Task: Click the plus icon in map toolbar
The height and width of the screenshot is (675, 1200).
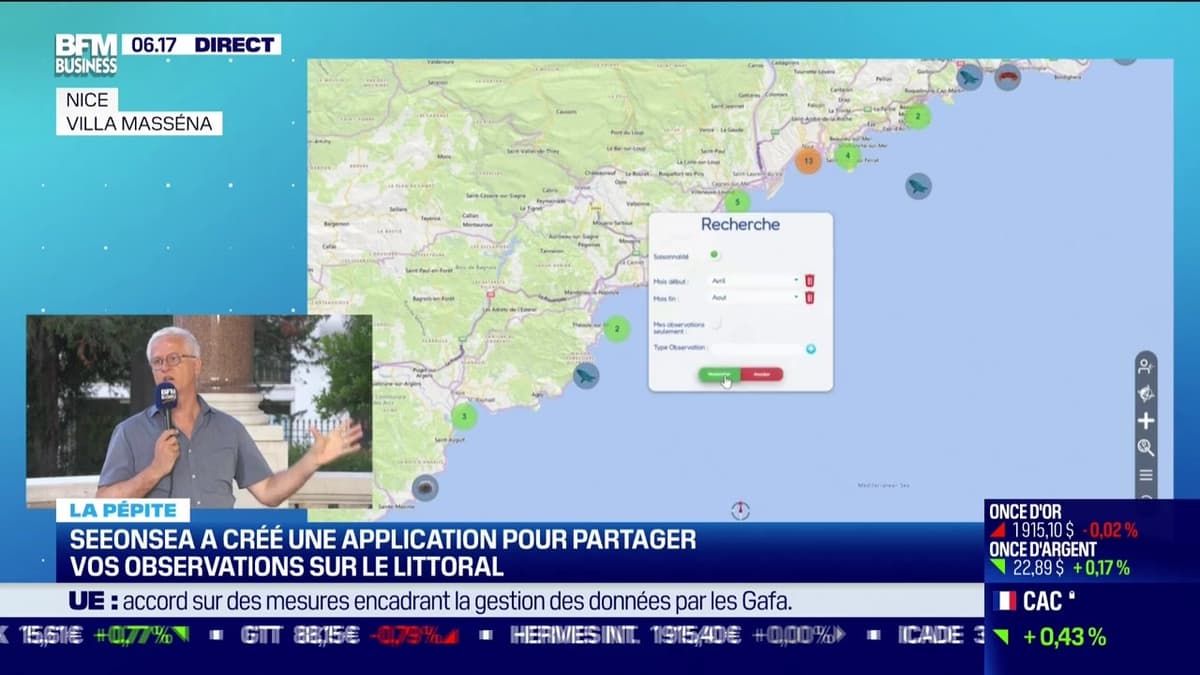Action: (x=1146, y=421)
